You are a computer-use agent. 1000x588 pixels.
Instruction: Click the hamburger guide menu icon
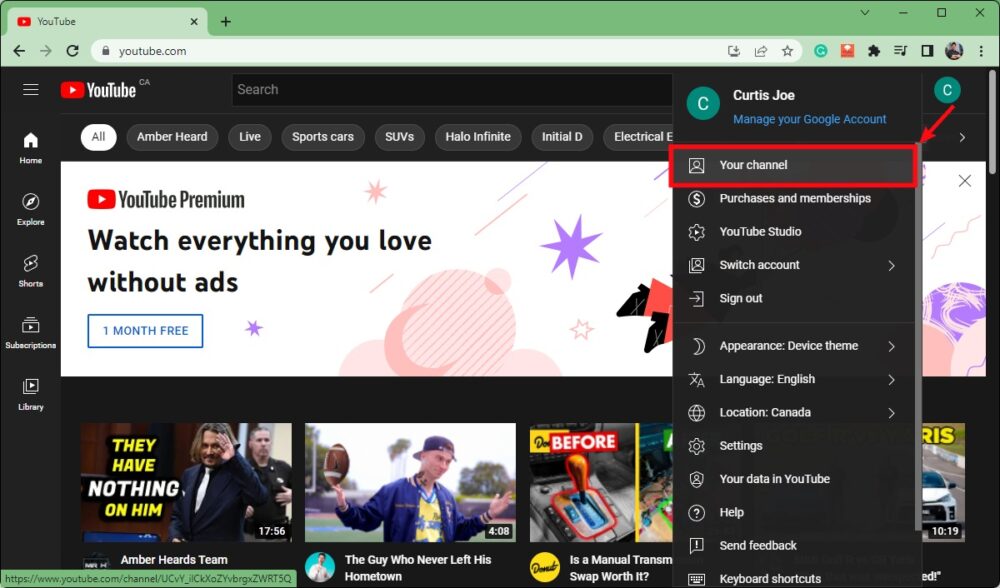click(30, 89)
